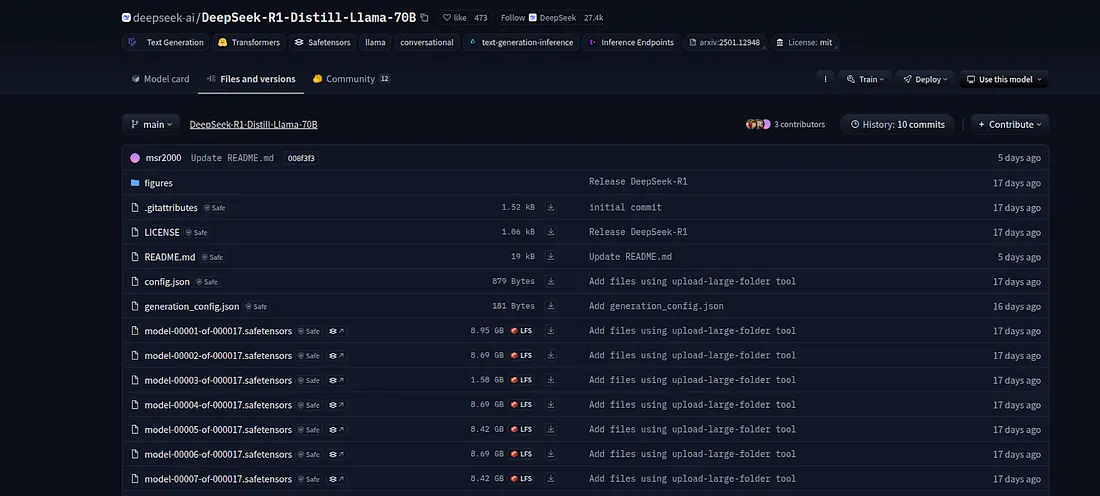The image size is (1100, 496).
Task: Open model-00007-of-000017.safetensors
Action: click(x=218, y=479)
